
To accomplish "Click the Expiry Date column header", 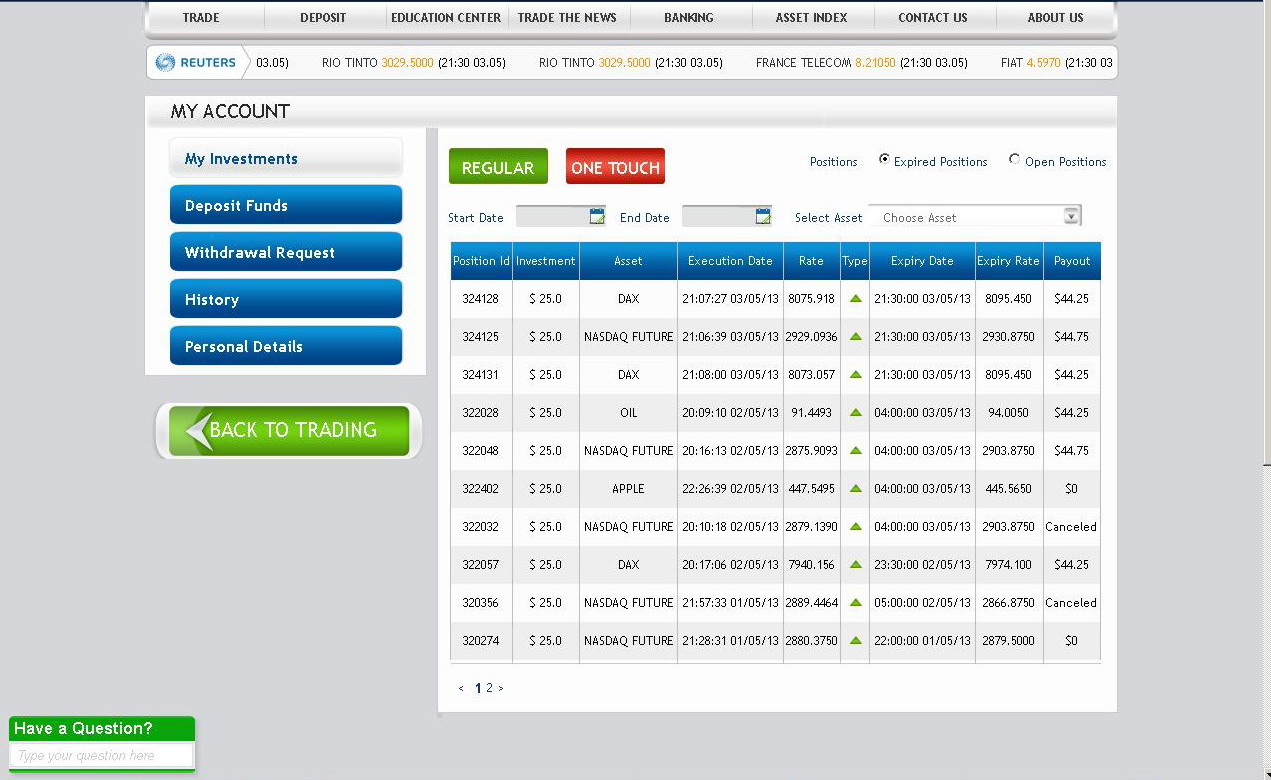I will coord(922,261).
